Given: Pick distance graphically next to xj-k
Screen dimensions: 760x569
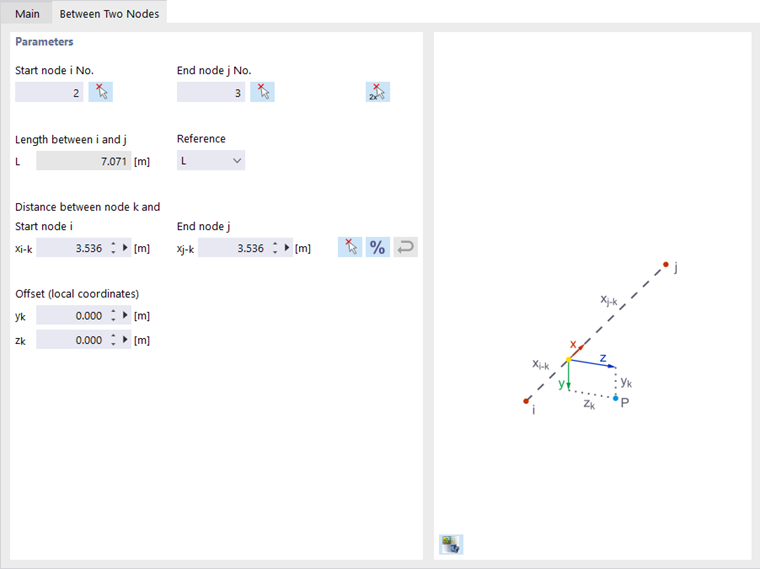Looking at the screenshot, I should click(x=350, y=247).
